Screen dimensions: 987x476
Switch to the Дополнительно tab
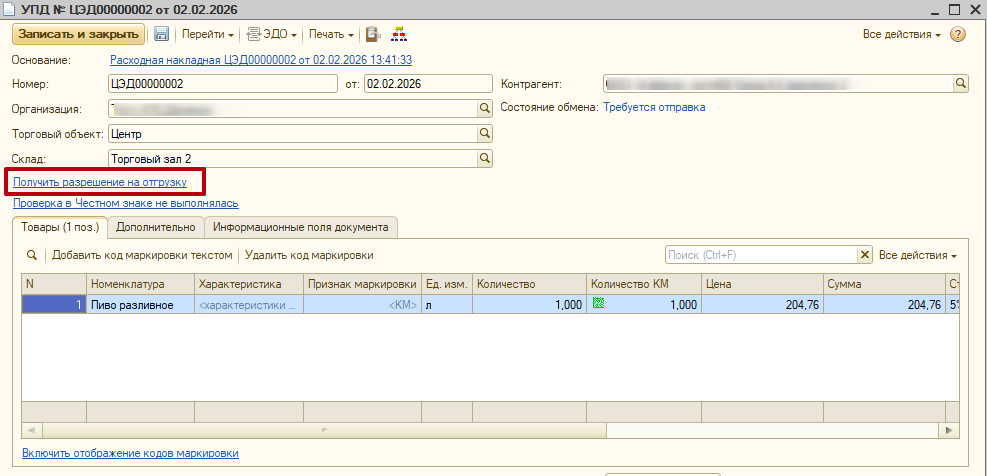pos(155,226)
